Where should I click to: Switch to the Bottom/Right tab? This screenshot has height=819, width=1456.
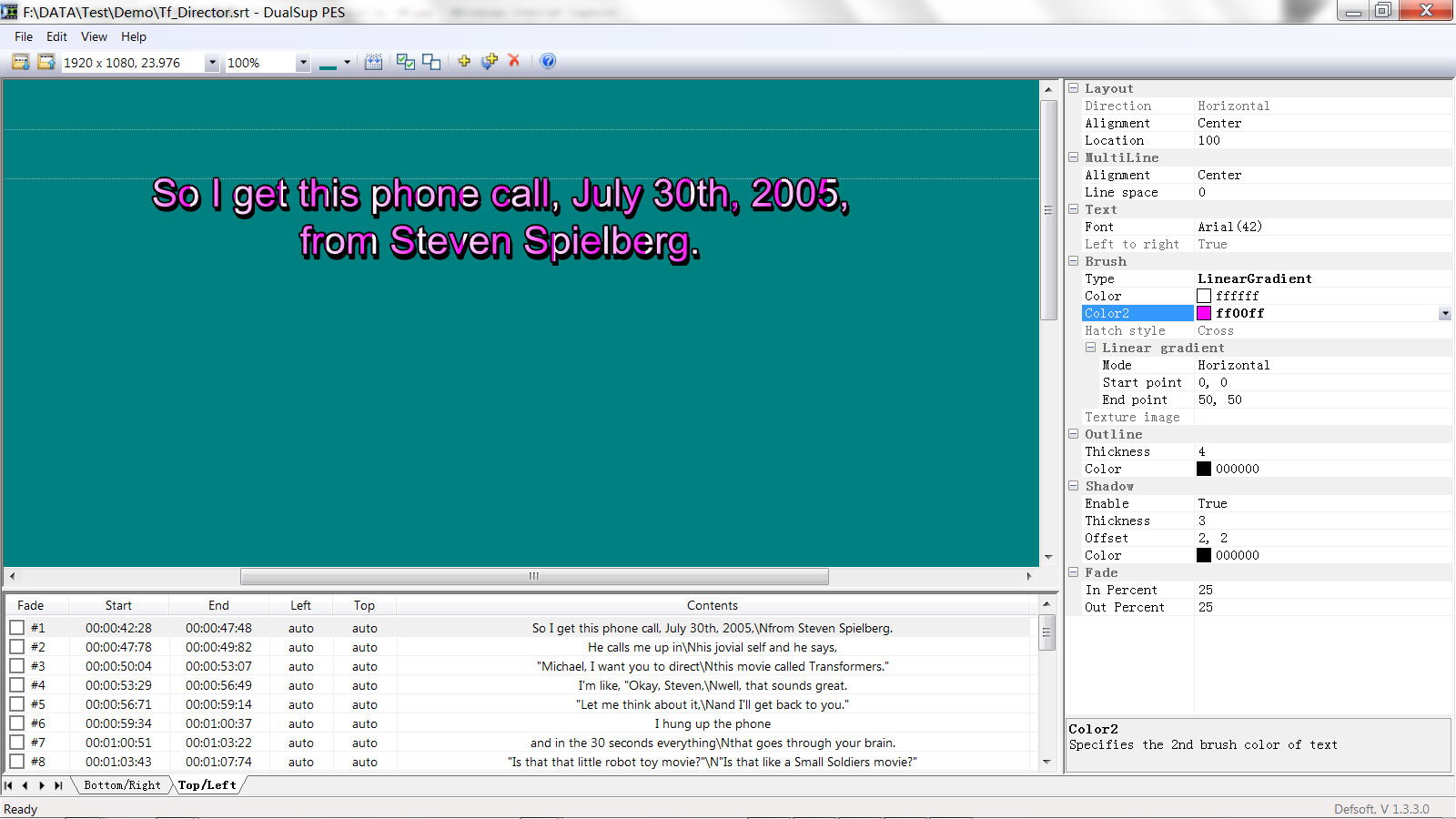coord(122,785)
